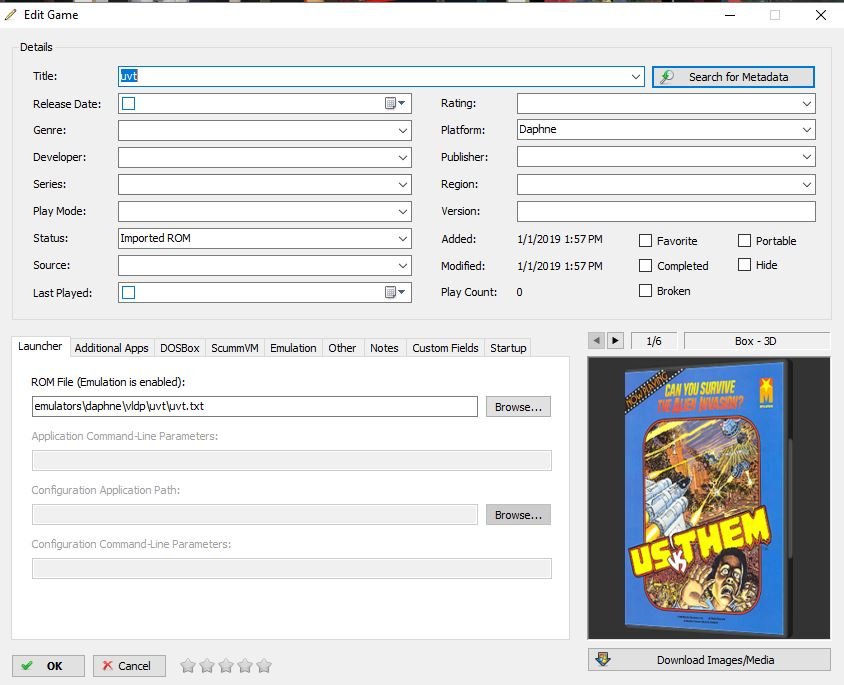The image size is (844, 685).
Task: Click the Version input field
Action: point(666,211)
